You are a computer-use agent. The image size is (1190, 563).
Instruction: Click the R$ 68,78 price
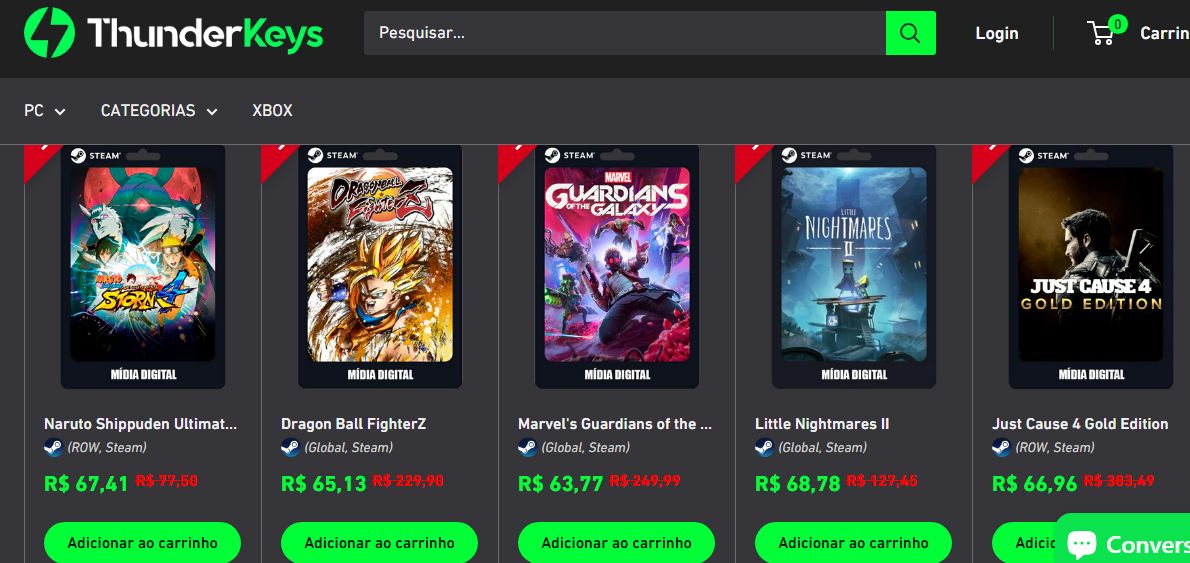(798, 483)
